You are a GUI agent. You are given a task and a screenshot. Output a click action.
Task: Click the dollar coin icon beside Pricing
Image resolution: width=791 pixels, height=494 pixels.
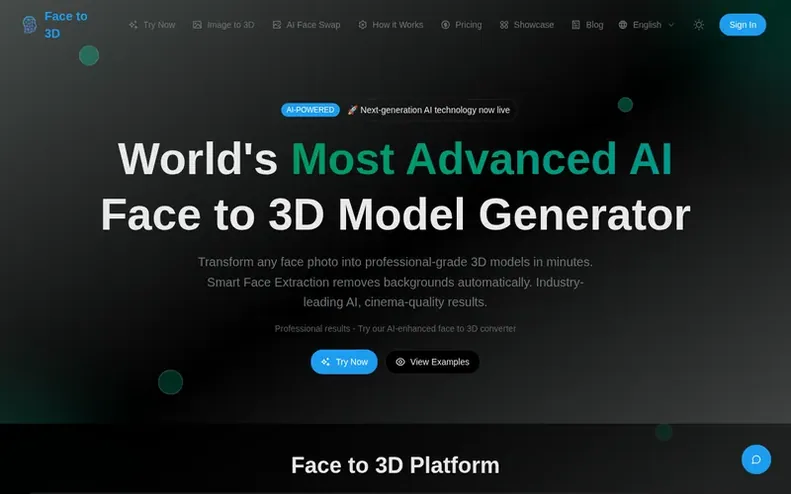click(x=445, y=25)
